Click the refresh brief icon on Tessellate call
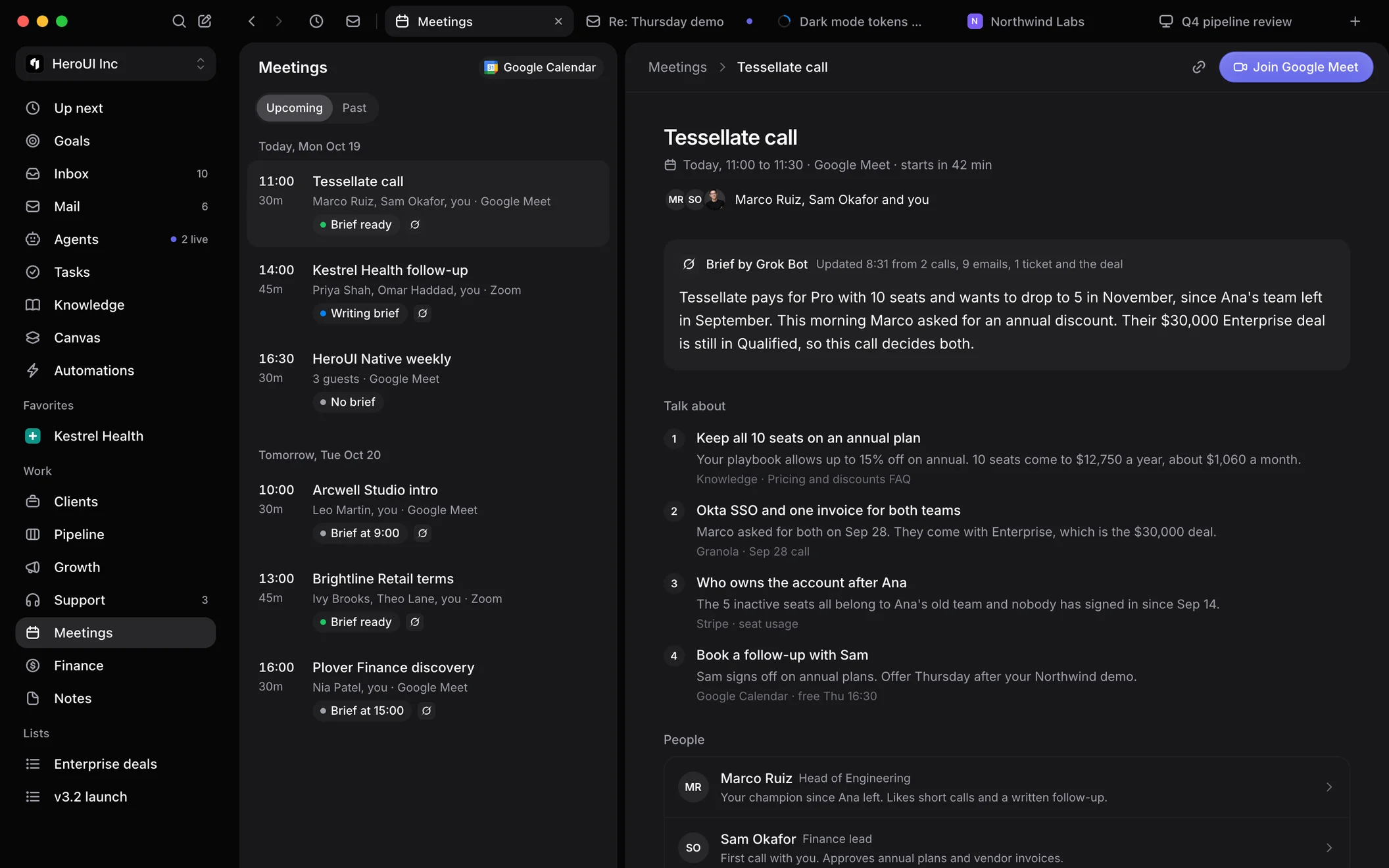 tap(415, 225)
